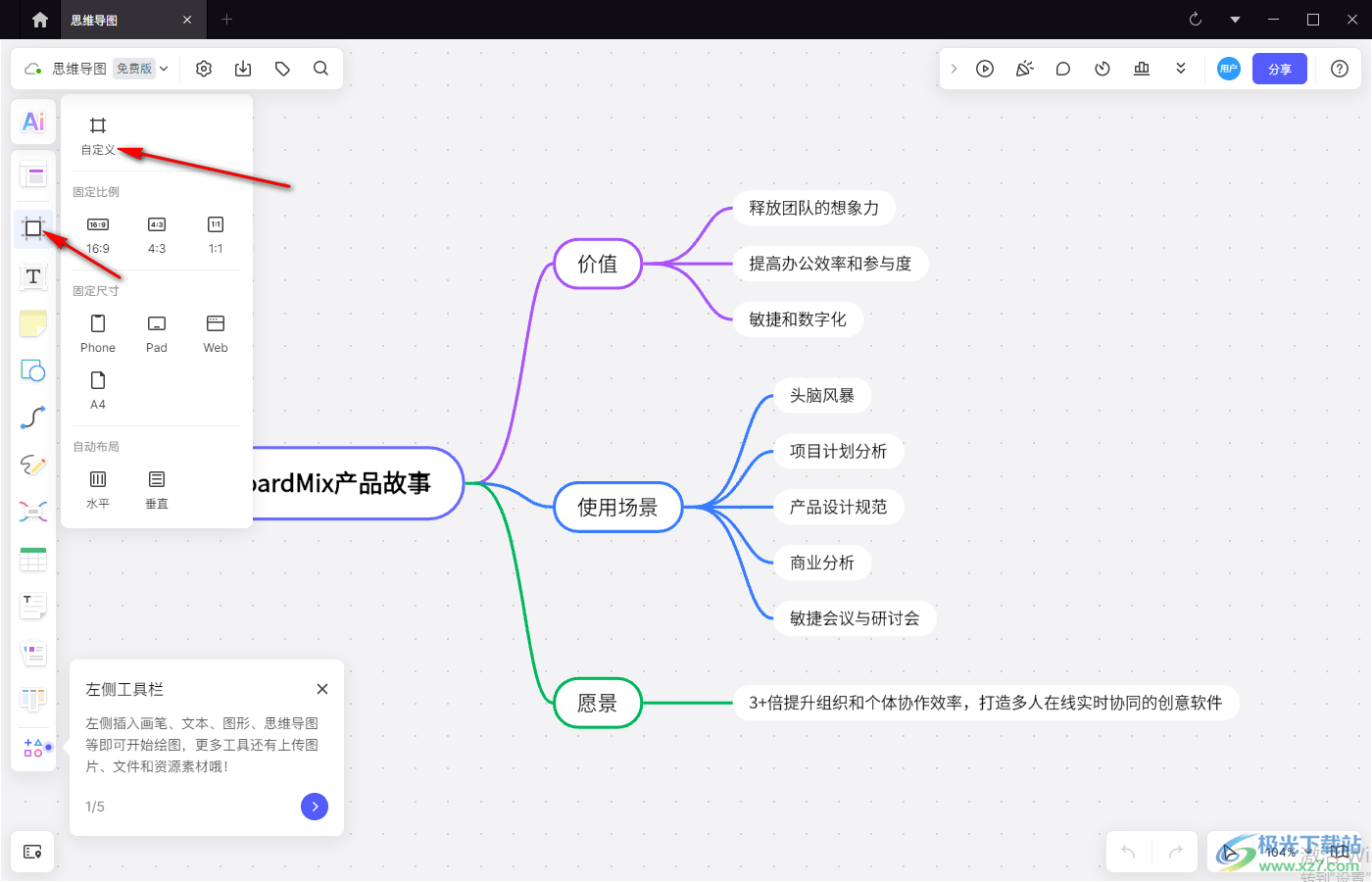The height and width of the screenshot is (882, 1372).
Task: Open the AI assistant tool
Action: coord(33,122)
